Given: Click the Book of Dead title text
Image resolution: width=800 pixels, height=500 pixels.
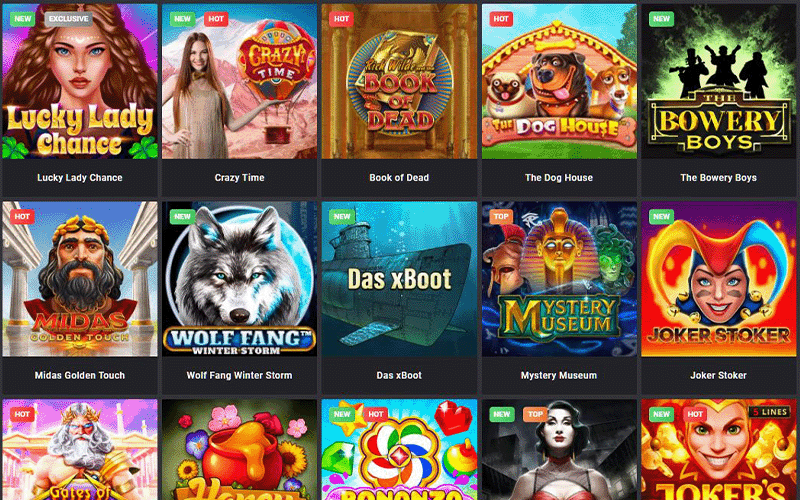Looking at the screenshot, I should pyautogui.click(x=399, y=178).
